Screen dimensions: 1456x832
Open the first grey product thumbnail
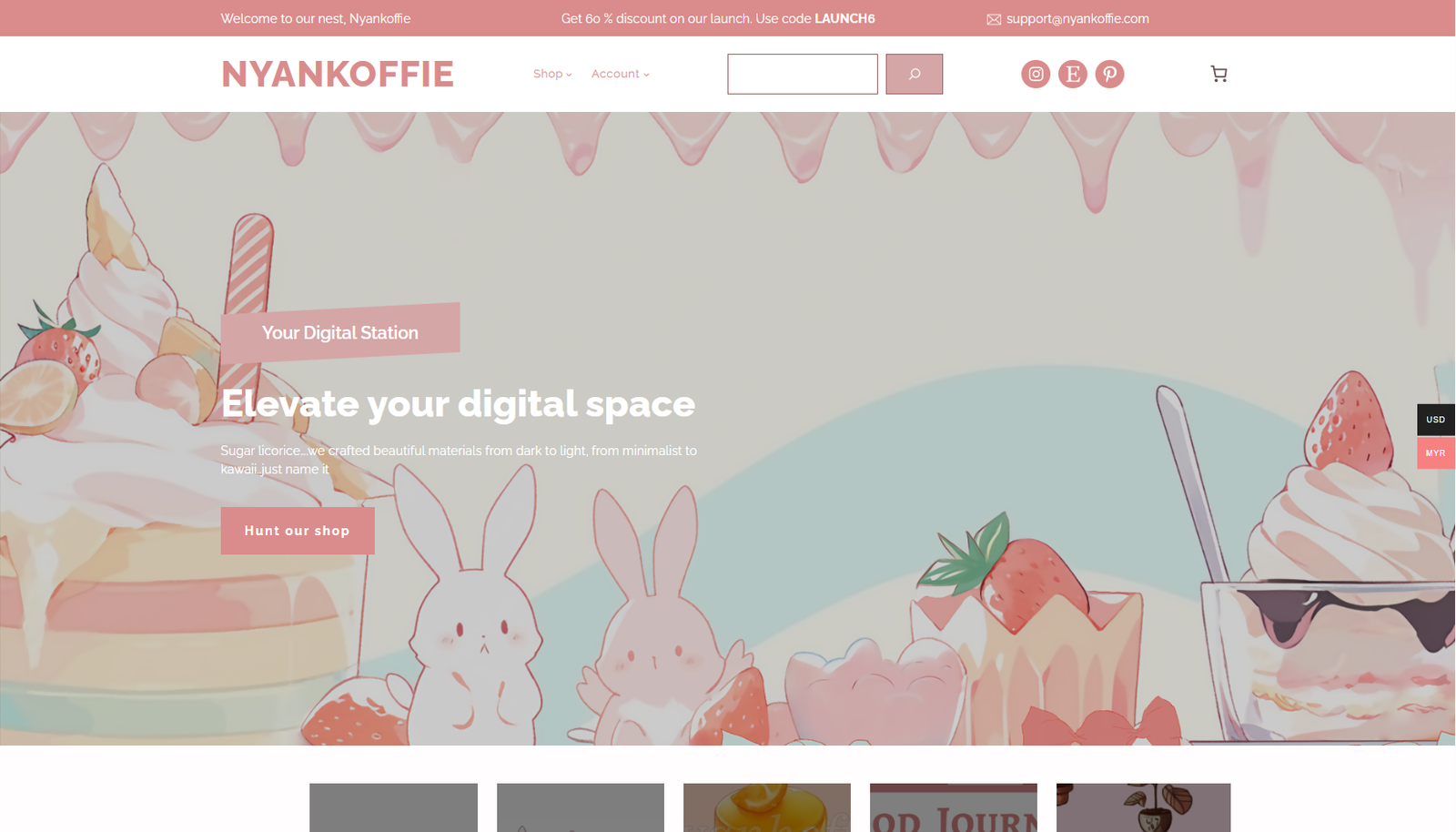tap(393, 807)
